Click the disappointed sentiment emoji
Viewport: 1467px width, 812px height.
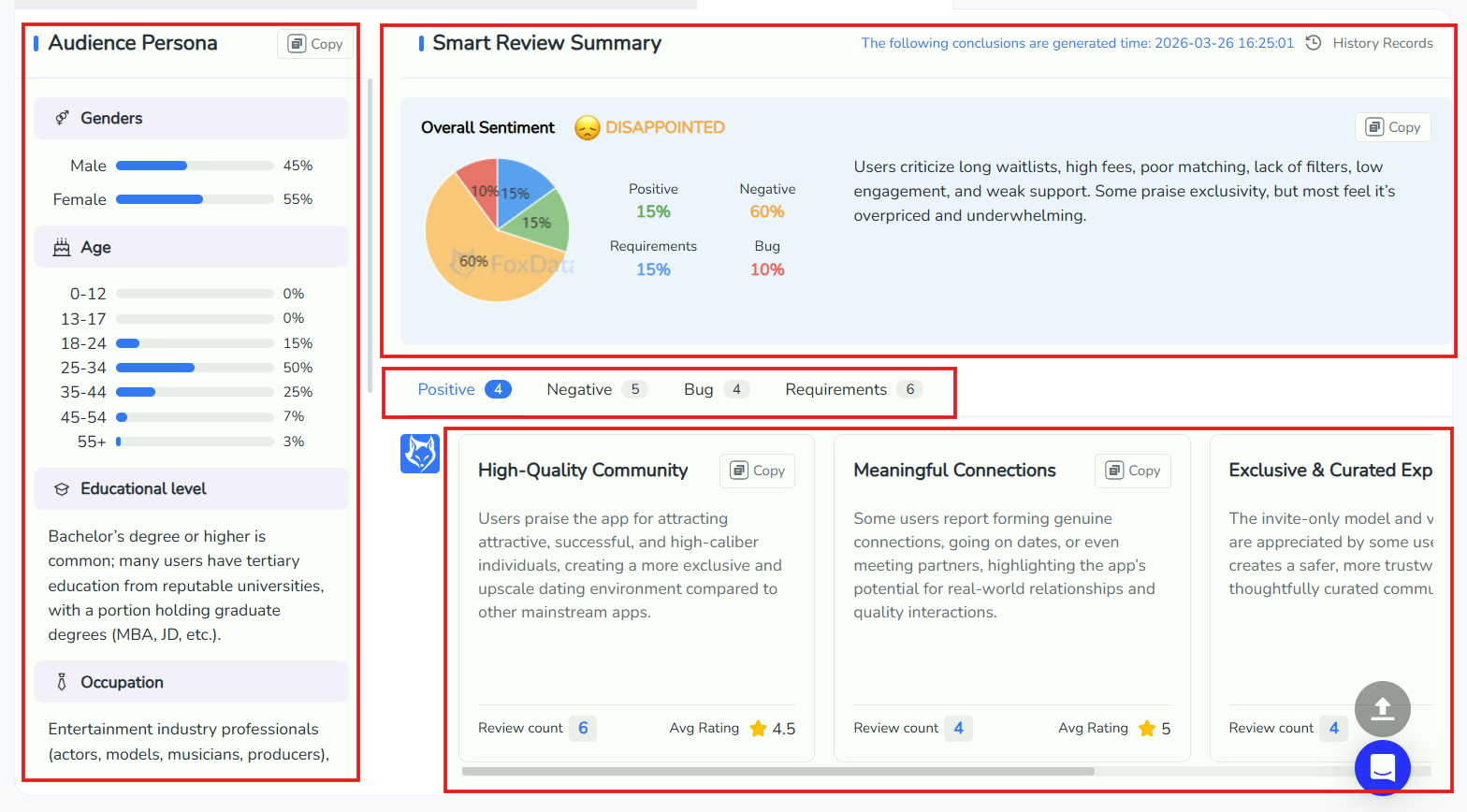click(587, 128)
